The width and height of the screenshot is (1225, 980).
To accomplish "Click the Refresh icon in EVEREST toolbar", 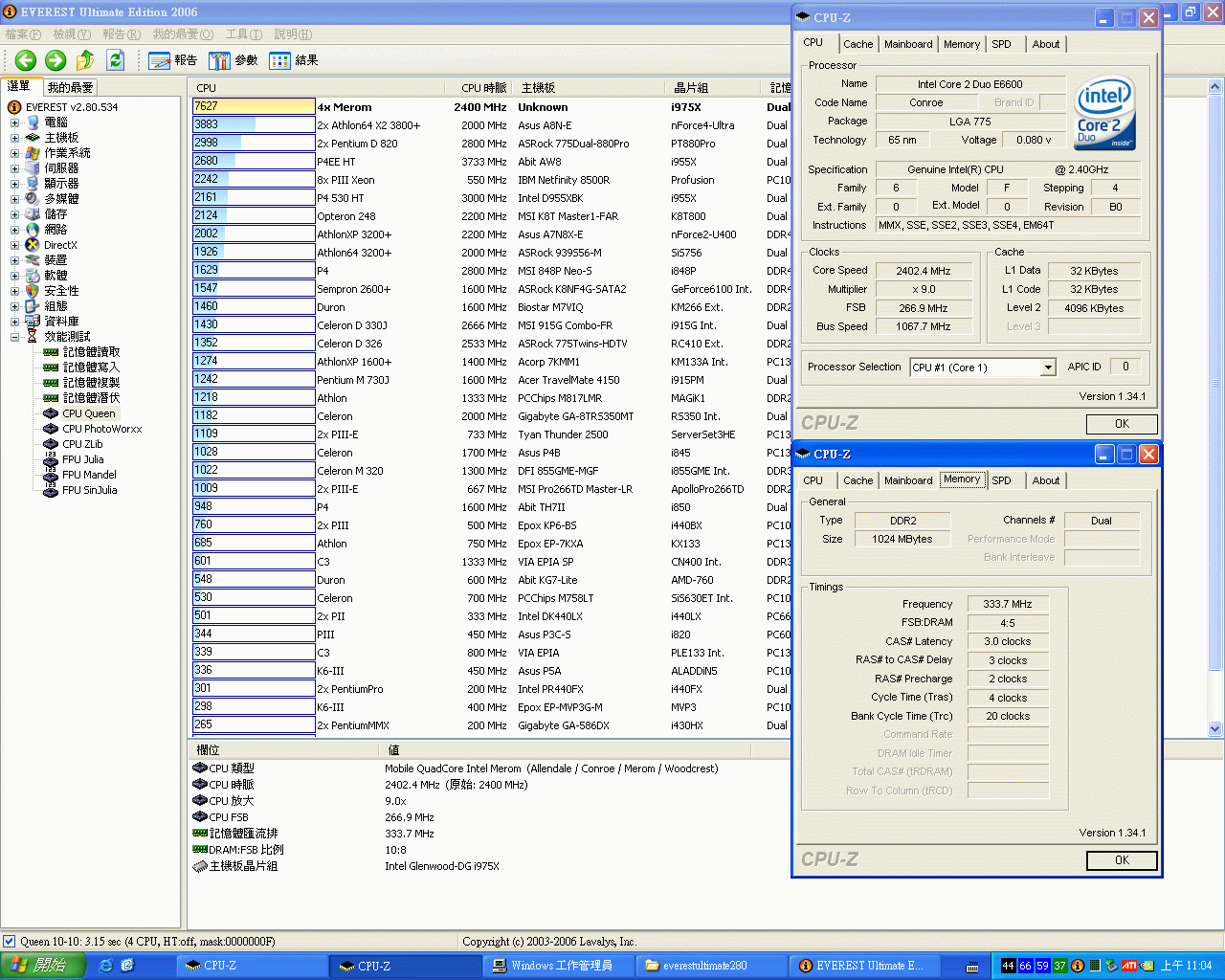I will 115,60.
